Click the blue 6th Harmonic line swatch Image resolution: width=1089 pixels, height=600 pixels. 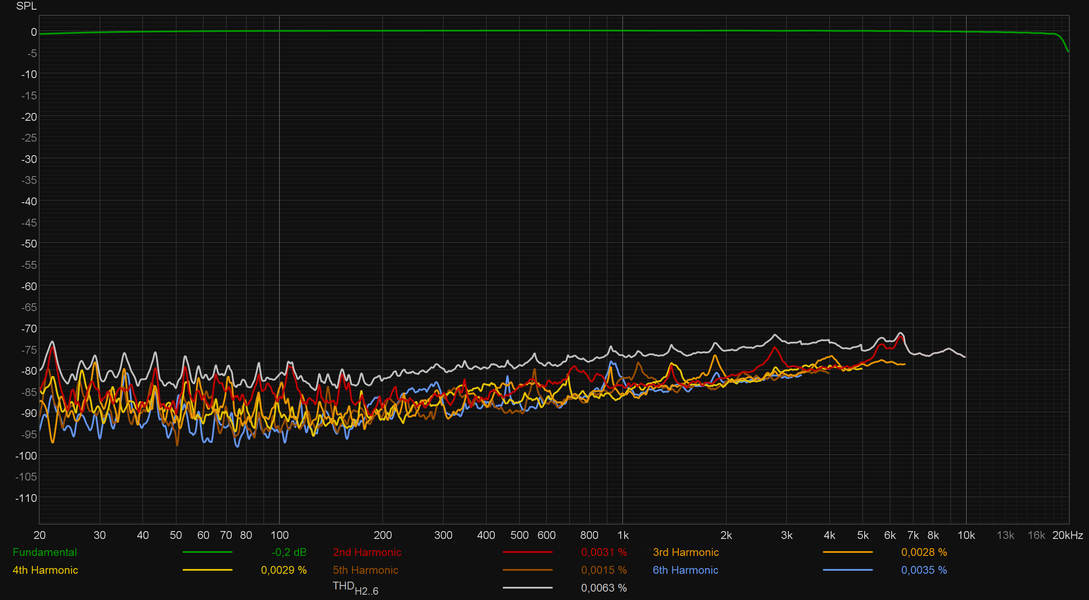point(847,570)
